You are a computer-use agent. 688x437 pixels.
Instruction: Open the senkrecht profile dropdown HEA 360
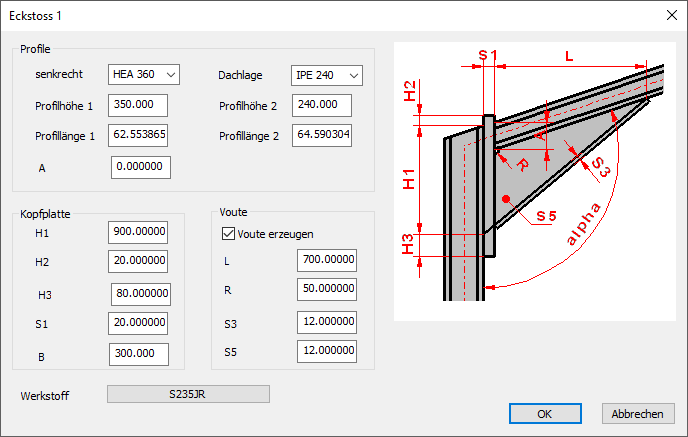point(144,75)
